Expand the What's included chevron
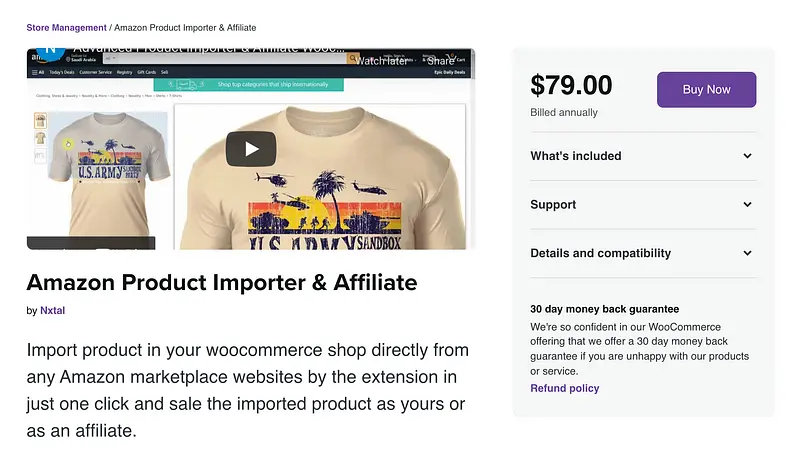 747,156
